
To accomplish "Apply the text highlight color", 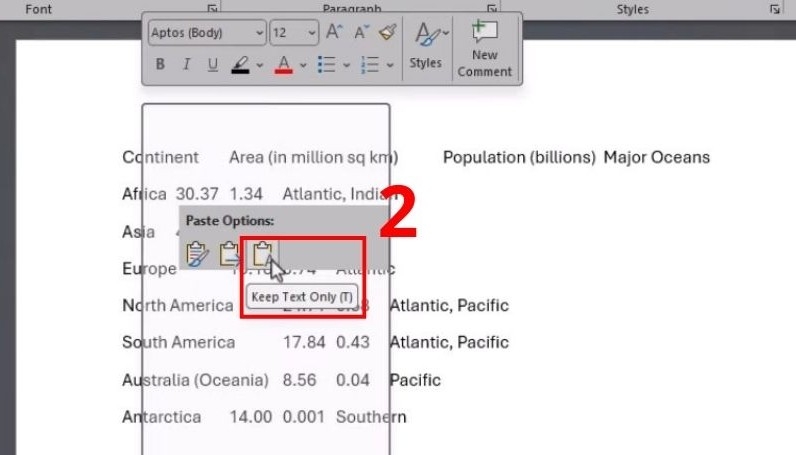I will [241, 64].
